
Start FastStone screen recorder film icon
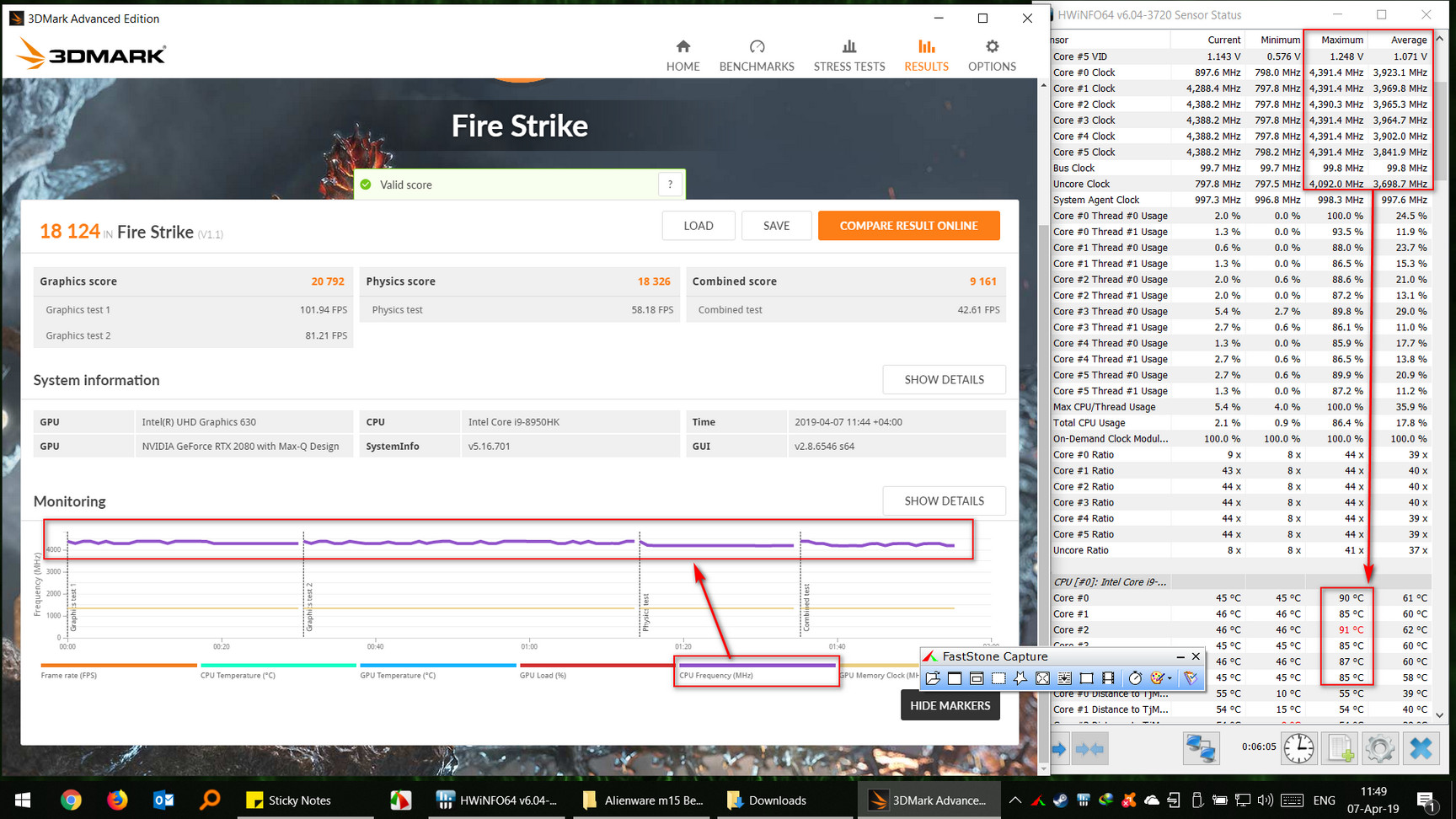[1108, 678]
